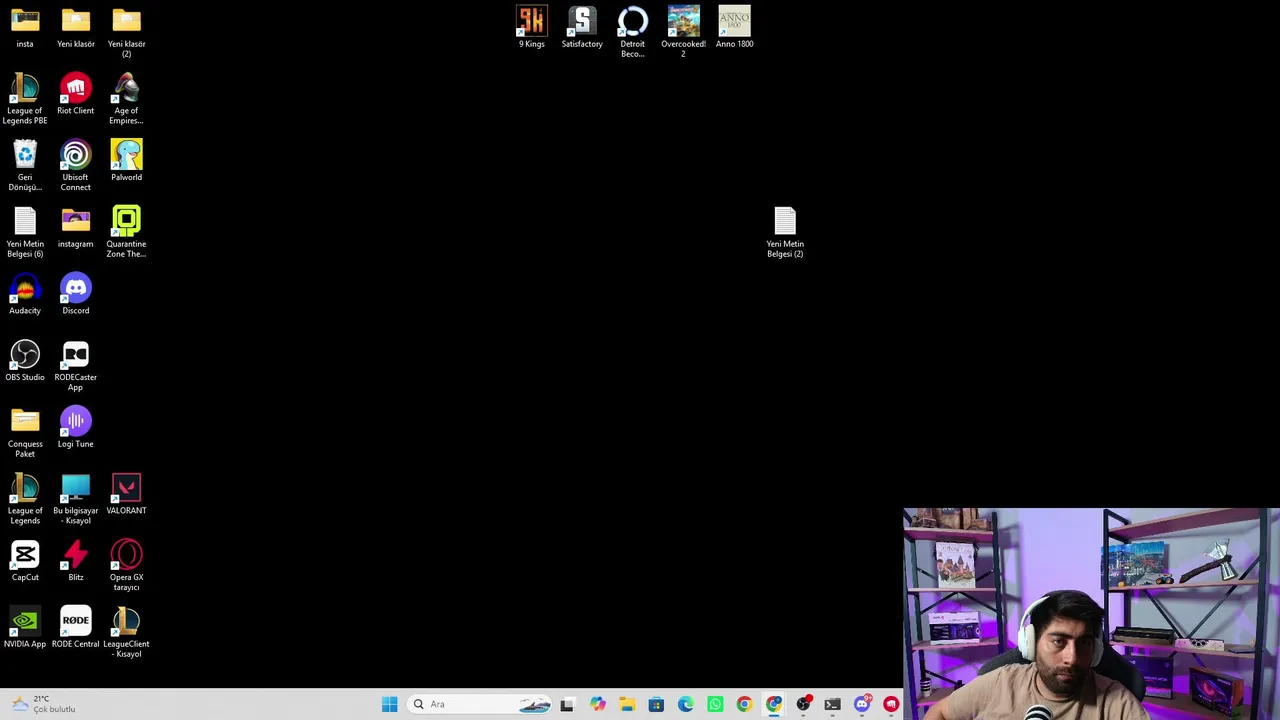The image size is (1280, 720).
Task: Select the Discord desktop shortcut
Action: pos(76,294)
